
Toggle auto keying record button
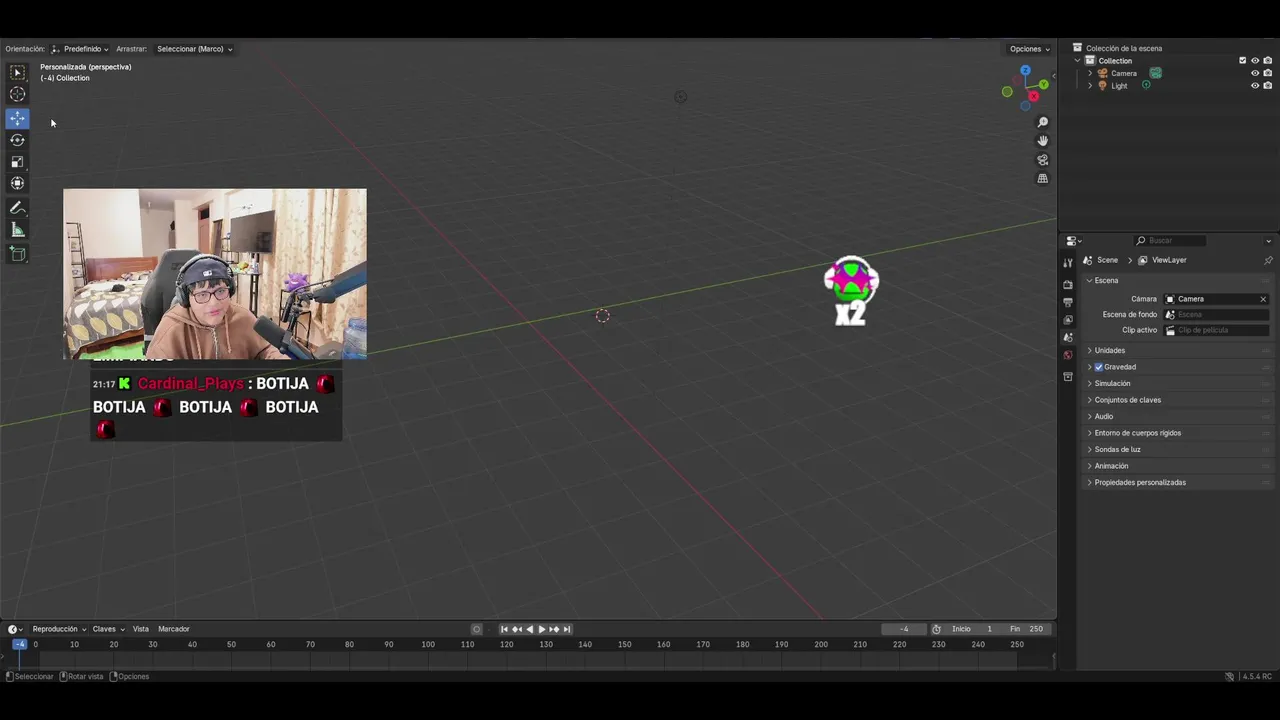click(476, 629)
